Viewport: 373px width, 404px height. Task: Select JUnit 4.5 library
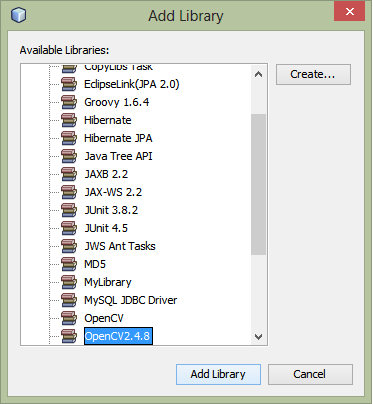pyautogui.click(x=106, y=228)
